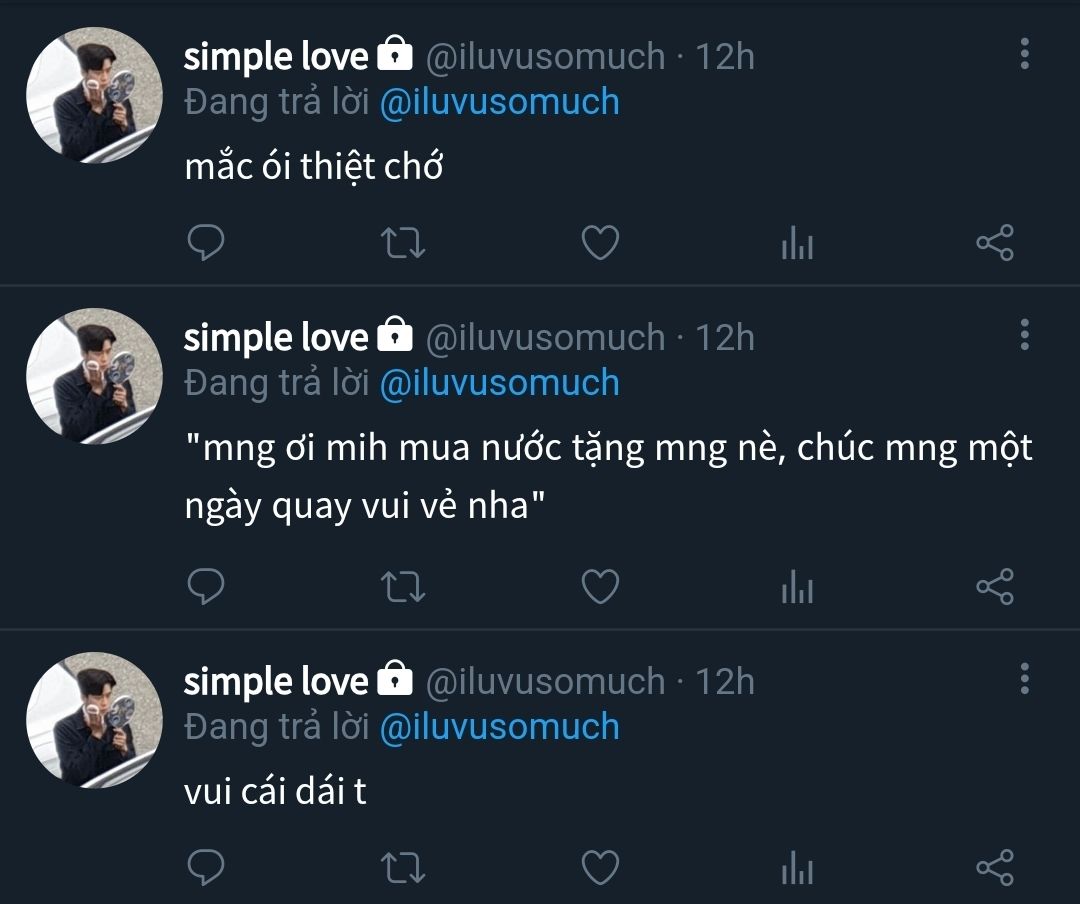This screenshot has width=1080, height=904.
Task: Share the "vui cái dái t" tweet
Action: [995, 867]
